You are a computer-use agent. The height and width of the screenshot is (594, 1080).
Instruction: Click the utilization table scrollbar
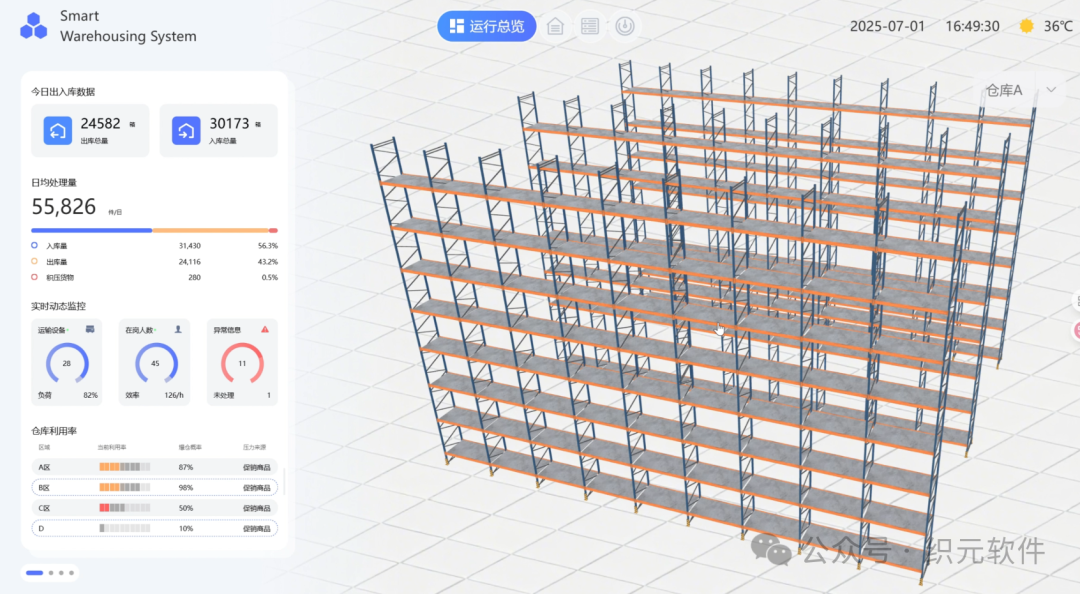[x=284, y=481]
